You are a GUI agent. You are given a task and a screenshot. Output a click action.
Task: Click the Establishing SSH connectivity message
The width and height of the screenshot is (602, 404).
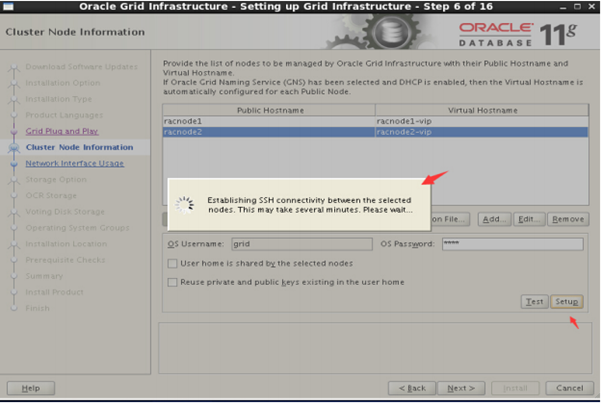tap(310, 205)
